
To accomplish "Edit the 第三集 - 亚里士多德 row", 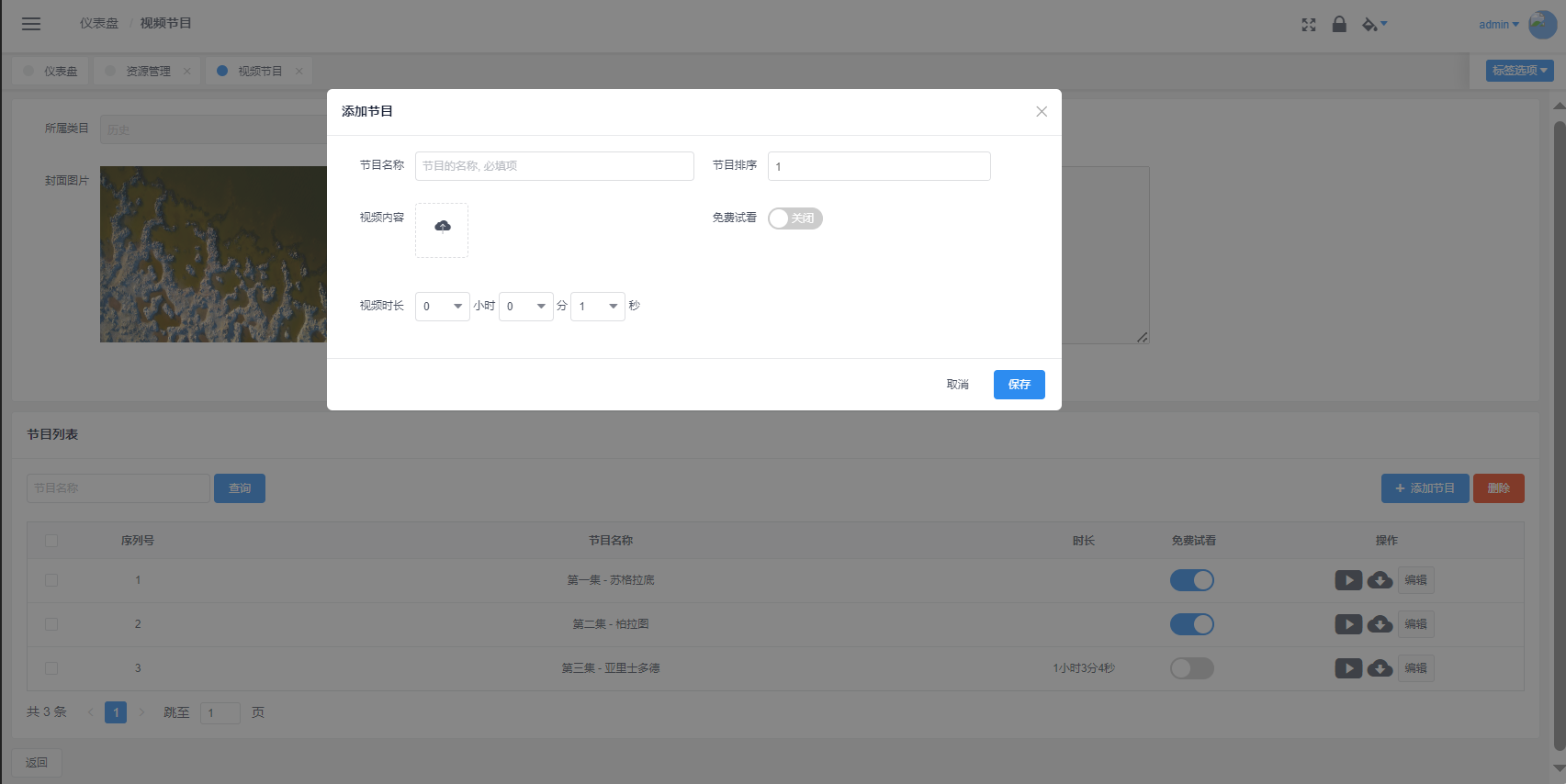I will [1416, 668].
